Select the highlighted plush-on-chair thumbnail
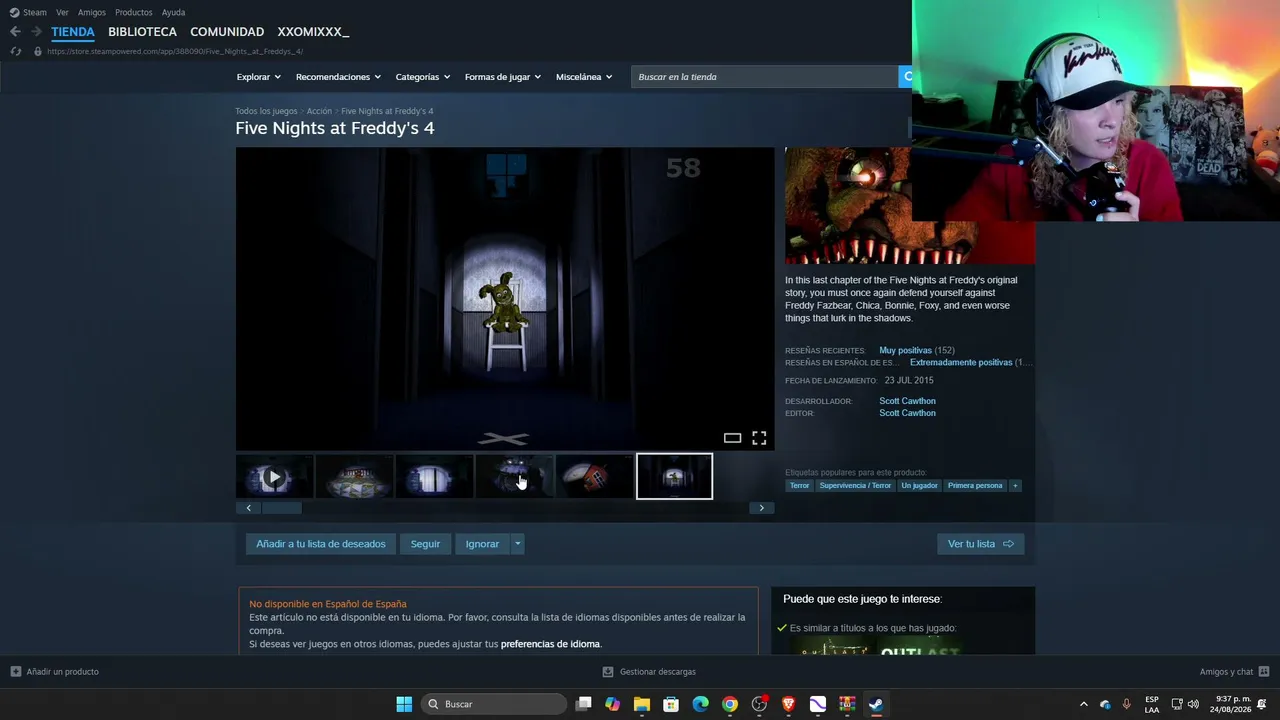1280x720 pixels. click(x=674, y=477)
